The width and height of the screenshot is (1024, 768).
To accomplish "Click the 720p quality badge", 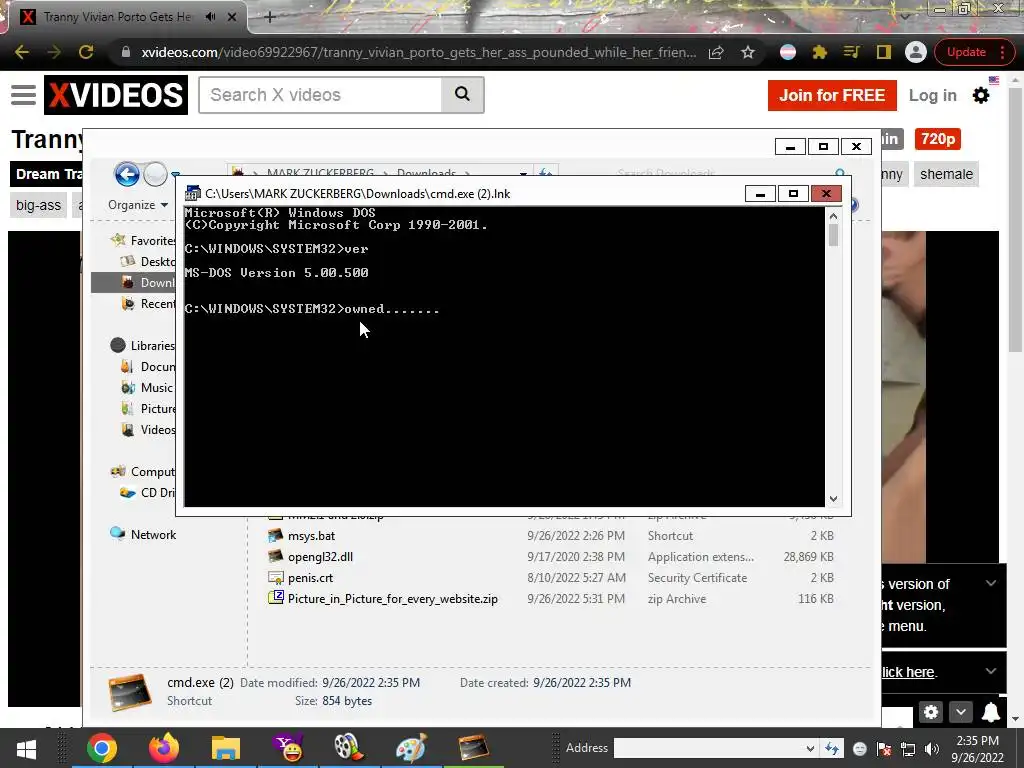I will 938,139.
